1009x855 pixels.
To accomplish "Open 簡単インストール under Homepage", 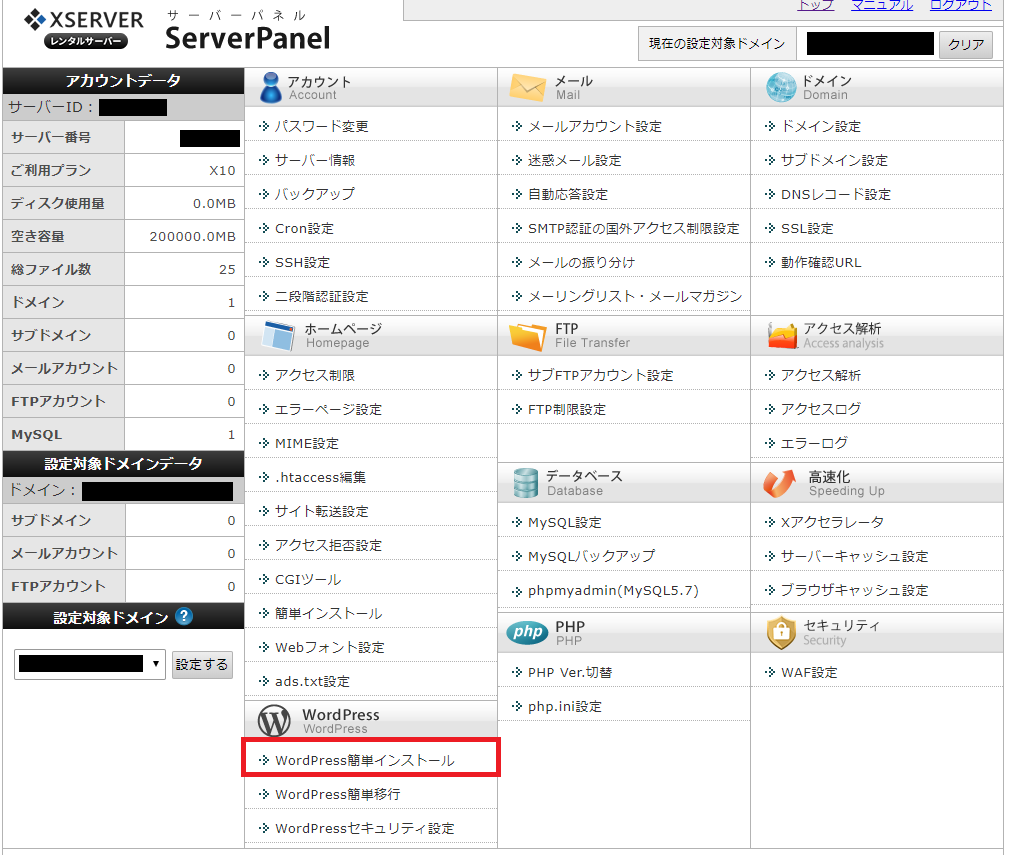I will coord(328,614).
